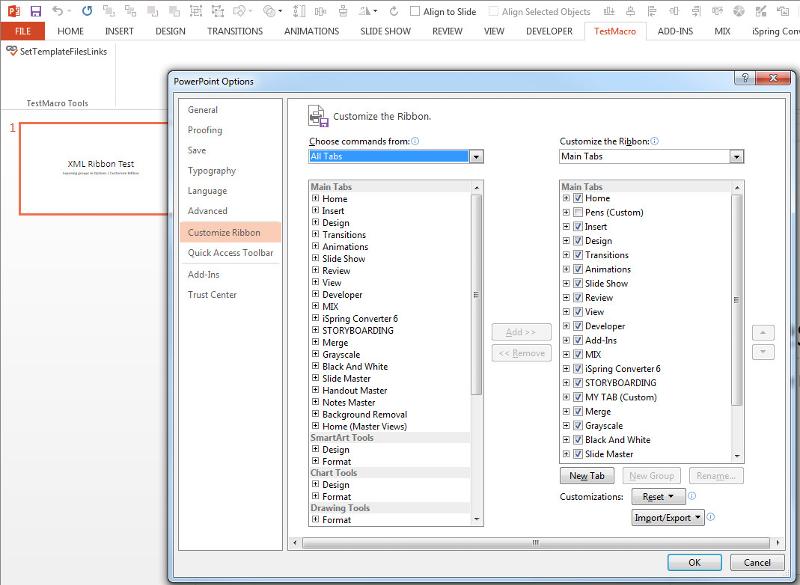Enable the Align to Slide checkbox

pos(417,9)
